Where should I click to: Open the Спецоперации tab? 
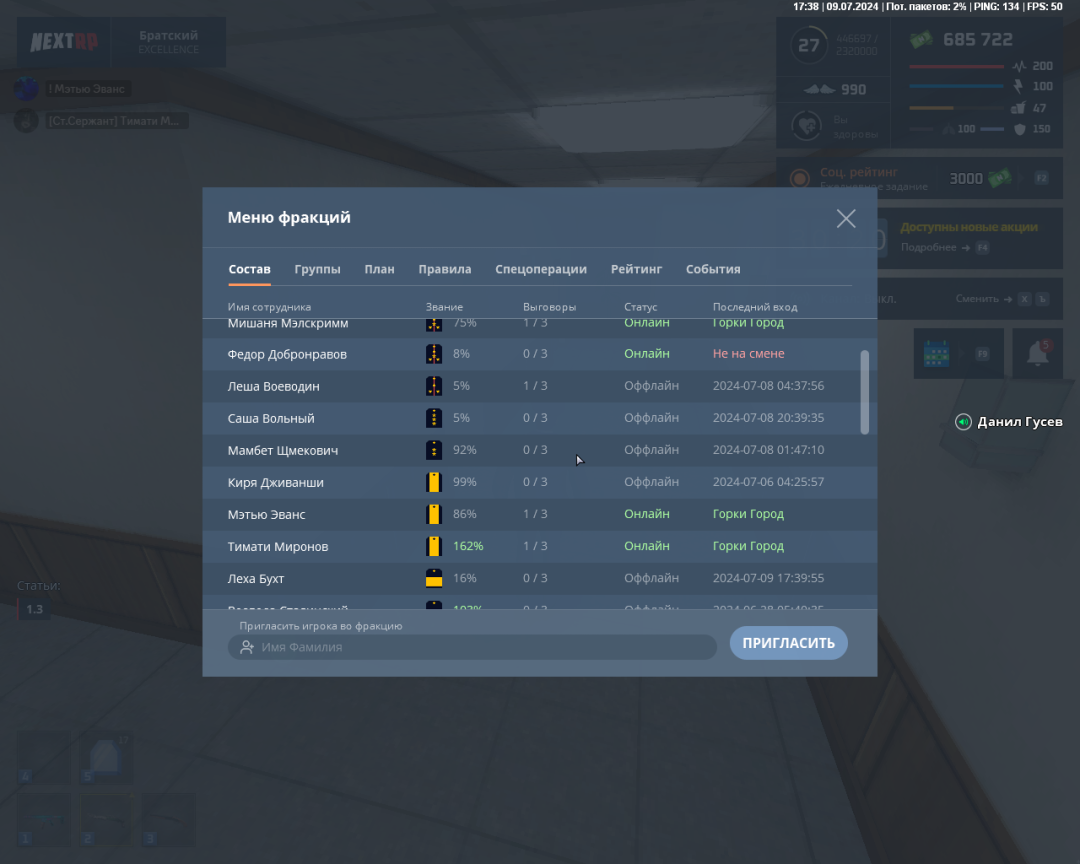(541, 269)
